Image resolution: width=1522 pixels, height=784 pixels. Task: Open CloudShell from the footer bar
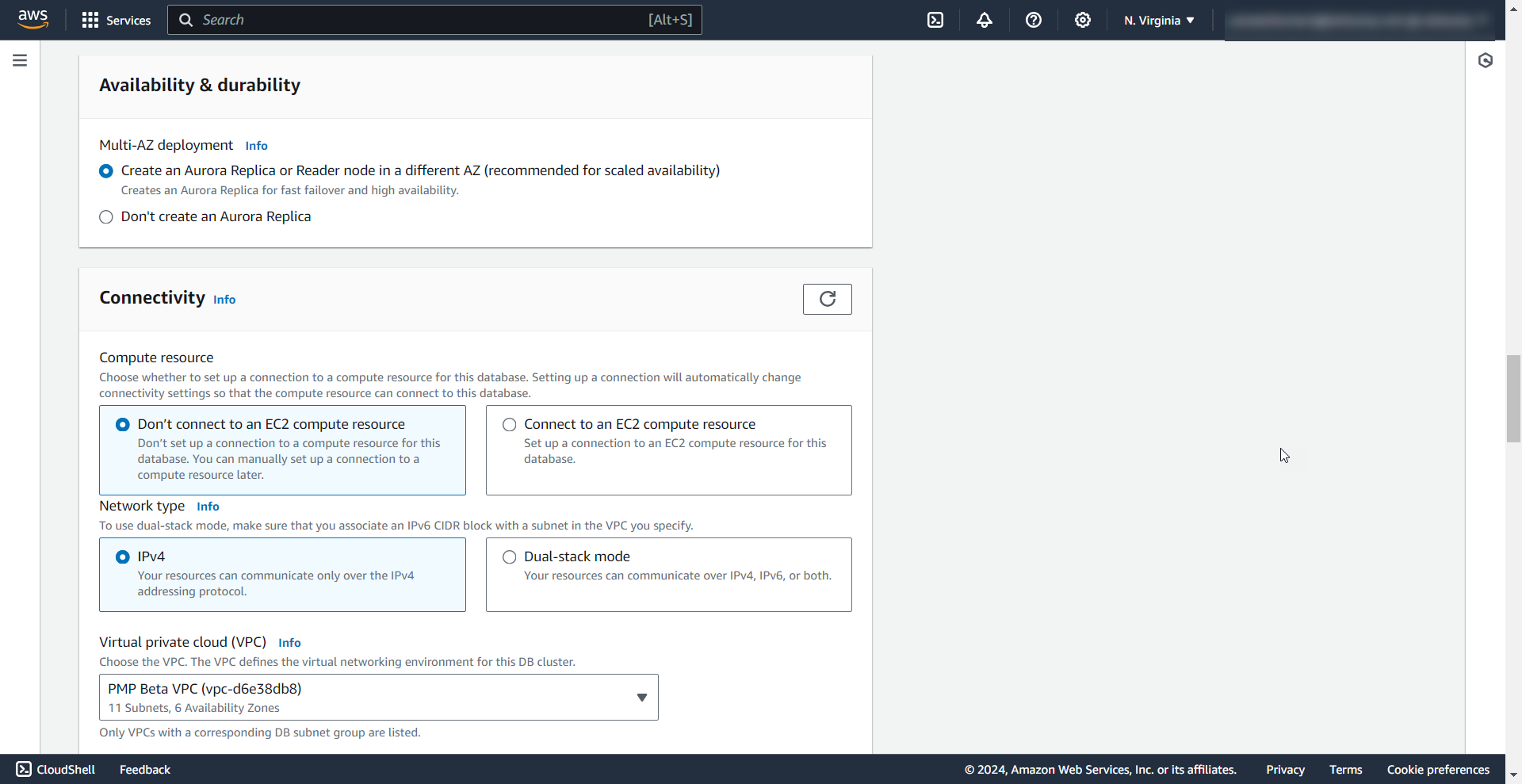pyautogui.click(x=55, y=770)
